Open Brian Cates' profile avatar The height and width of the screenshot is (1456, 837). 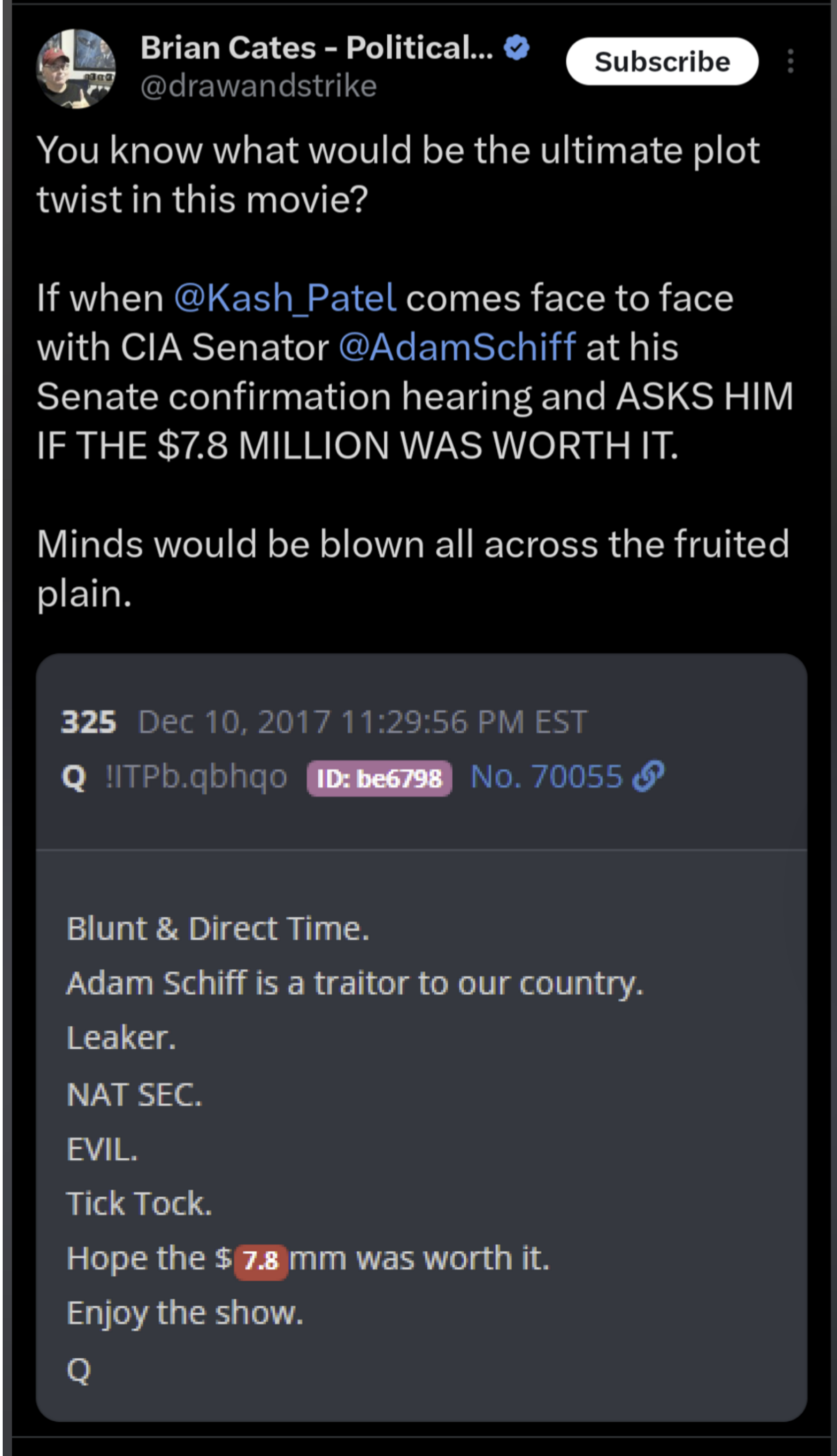75,69
